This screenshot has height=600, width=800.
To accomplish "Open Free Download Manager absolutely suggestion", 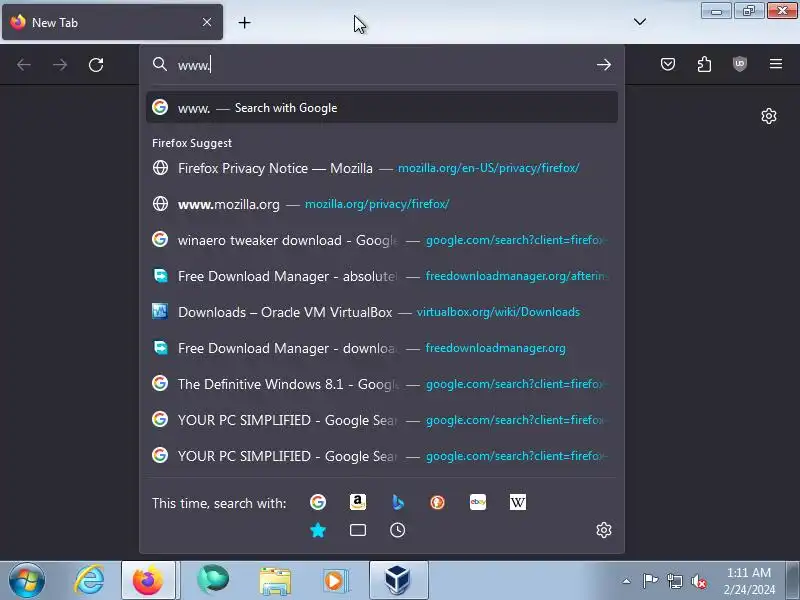I will click(382, 276).
